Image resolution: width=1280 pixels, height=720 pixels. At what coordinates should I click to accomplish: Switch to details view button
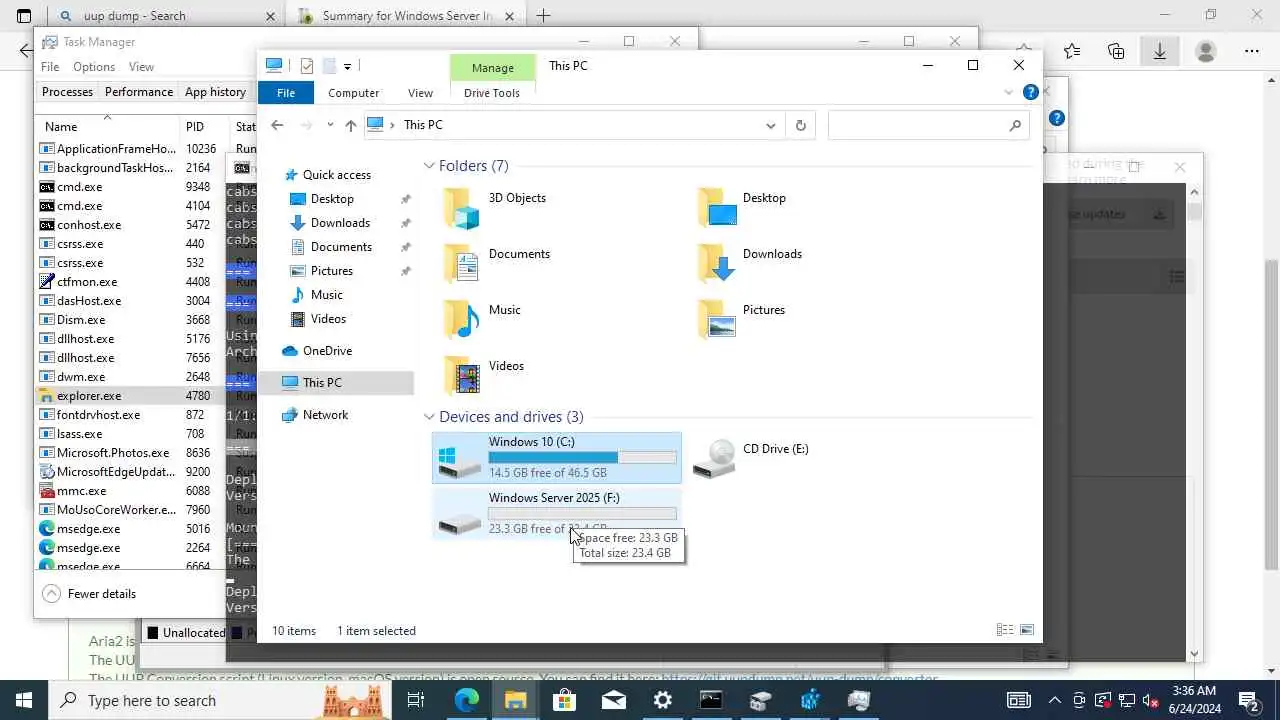1004,630
